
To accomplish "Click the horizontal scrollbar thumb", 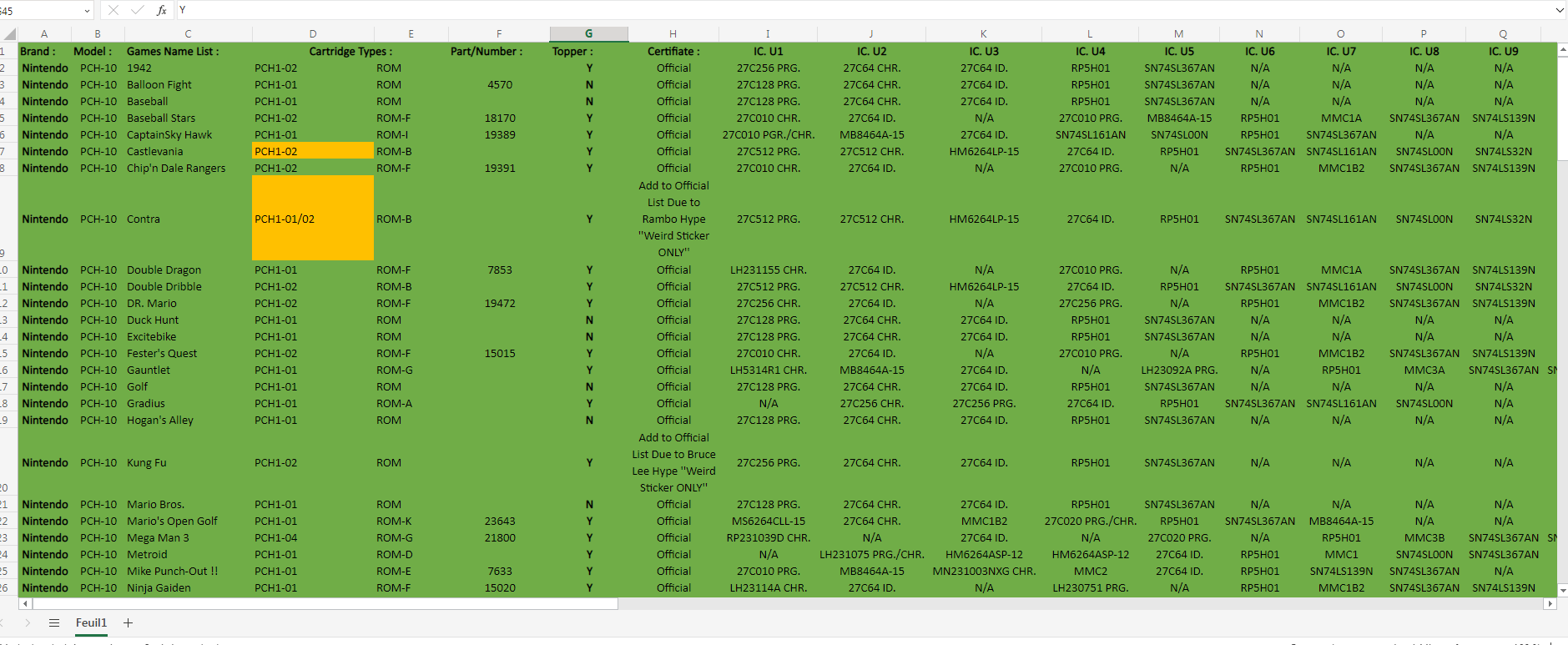I will point(325,603).
